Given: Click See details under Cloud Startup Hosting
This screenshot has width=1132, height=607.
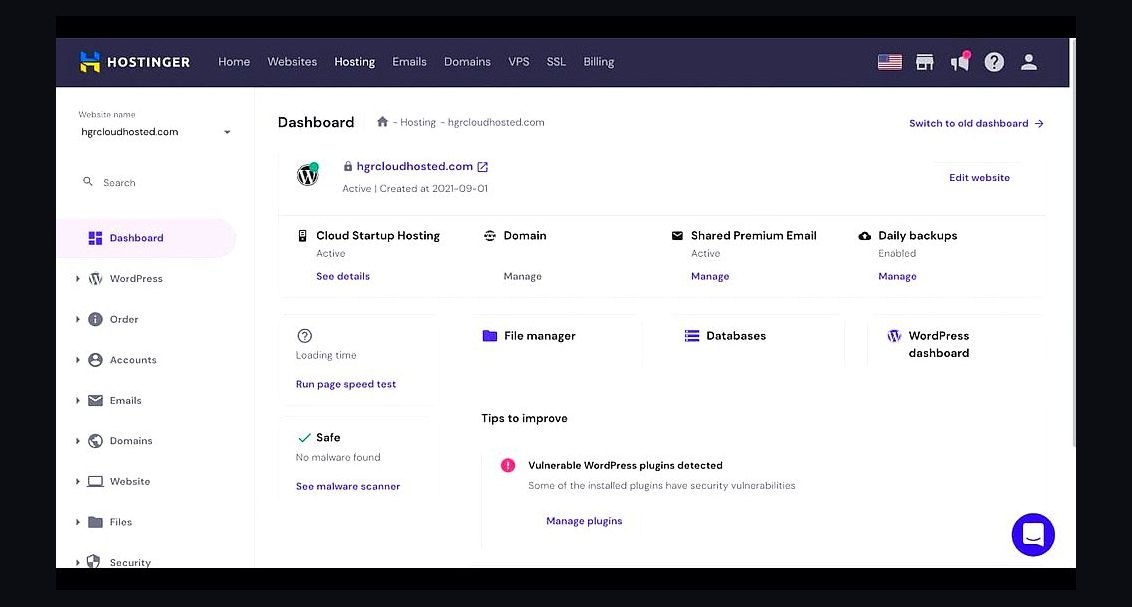Looking at the screenshot, I should tap(343, 276).
